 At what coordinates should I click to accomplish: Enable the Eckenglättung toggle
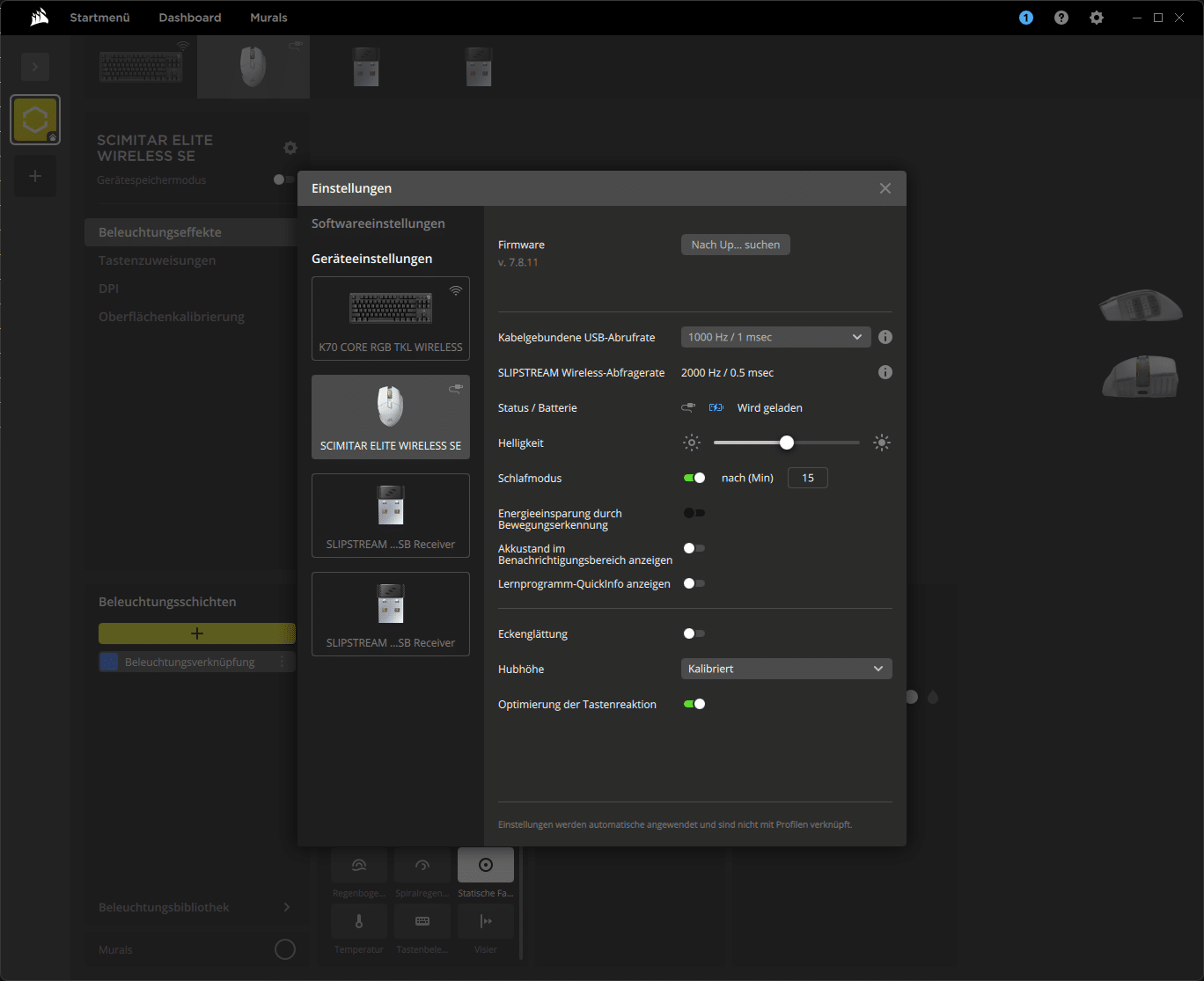694,633
